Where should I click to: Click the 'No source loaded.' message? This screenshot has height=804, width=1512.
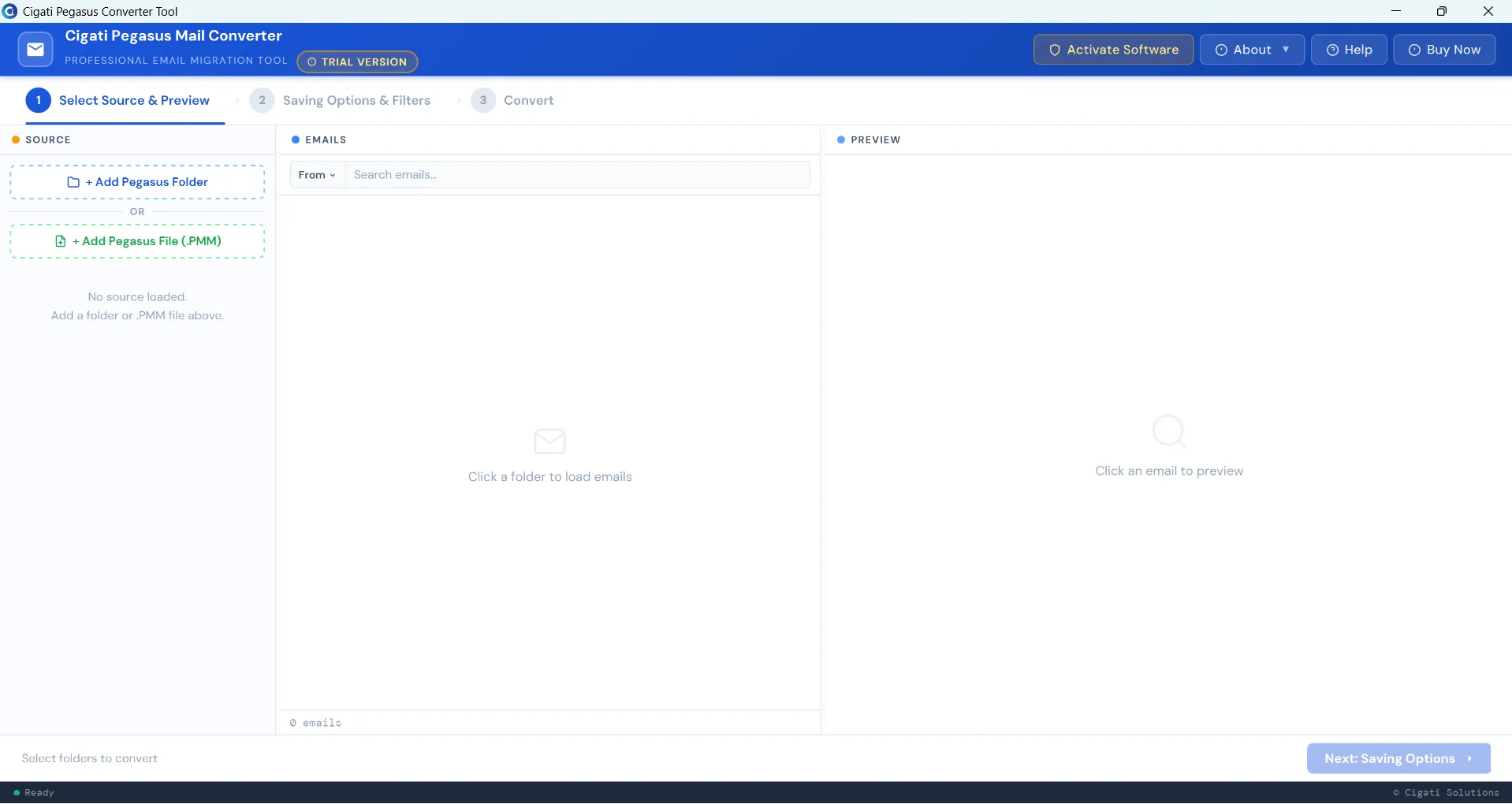(x=137, y=297)
